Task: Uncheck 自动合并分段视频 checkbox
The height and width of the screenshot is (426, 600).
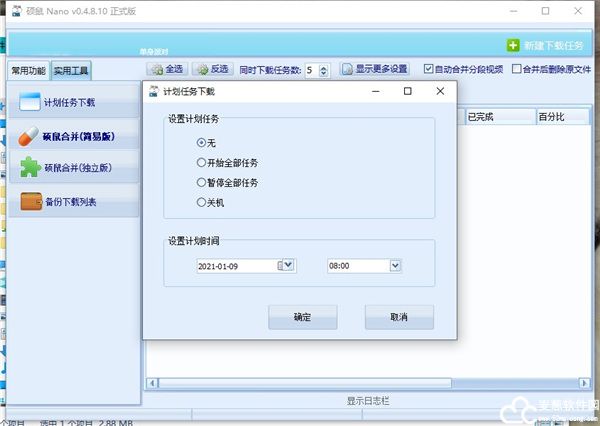Action: (x=429, y=70)
